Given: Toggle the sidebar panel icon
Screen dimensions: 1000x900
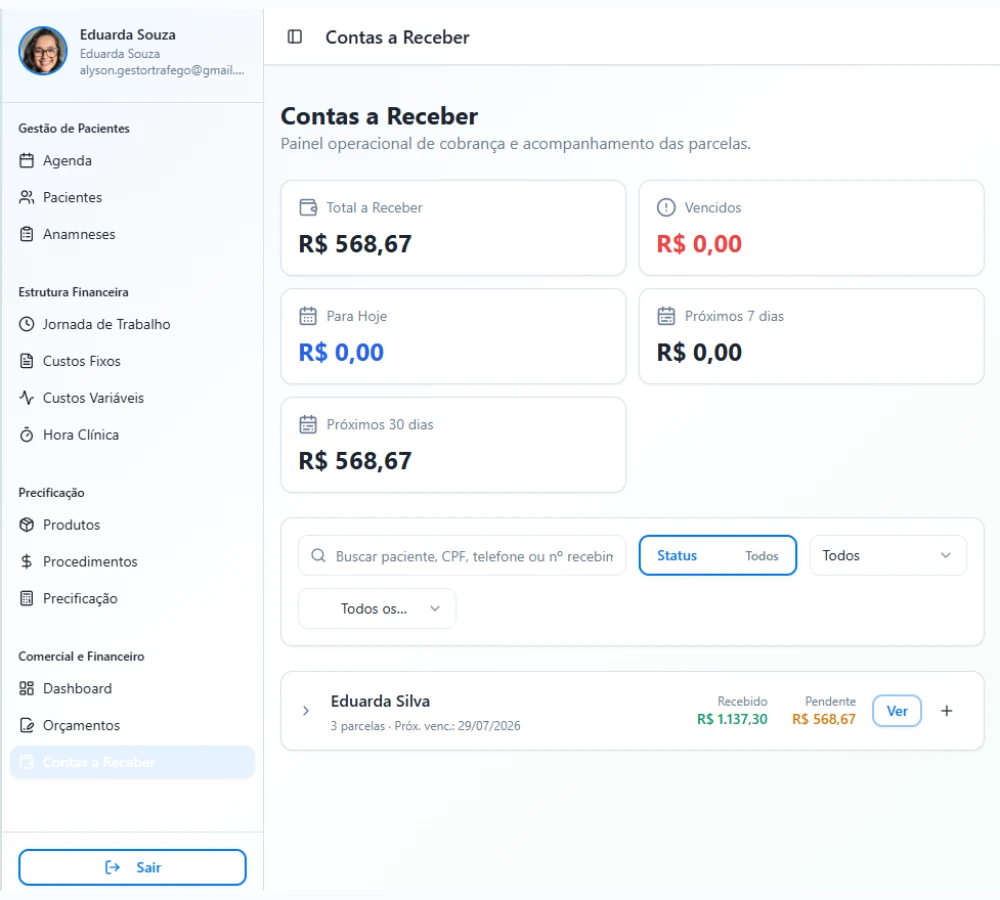Looking at the screenshot, I should (295, 37).
